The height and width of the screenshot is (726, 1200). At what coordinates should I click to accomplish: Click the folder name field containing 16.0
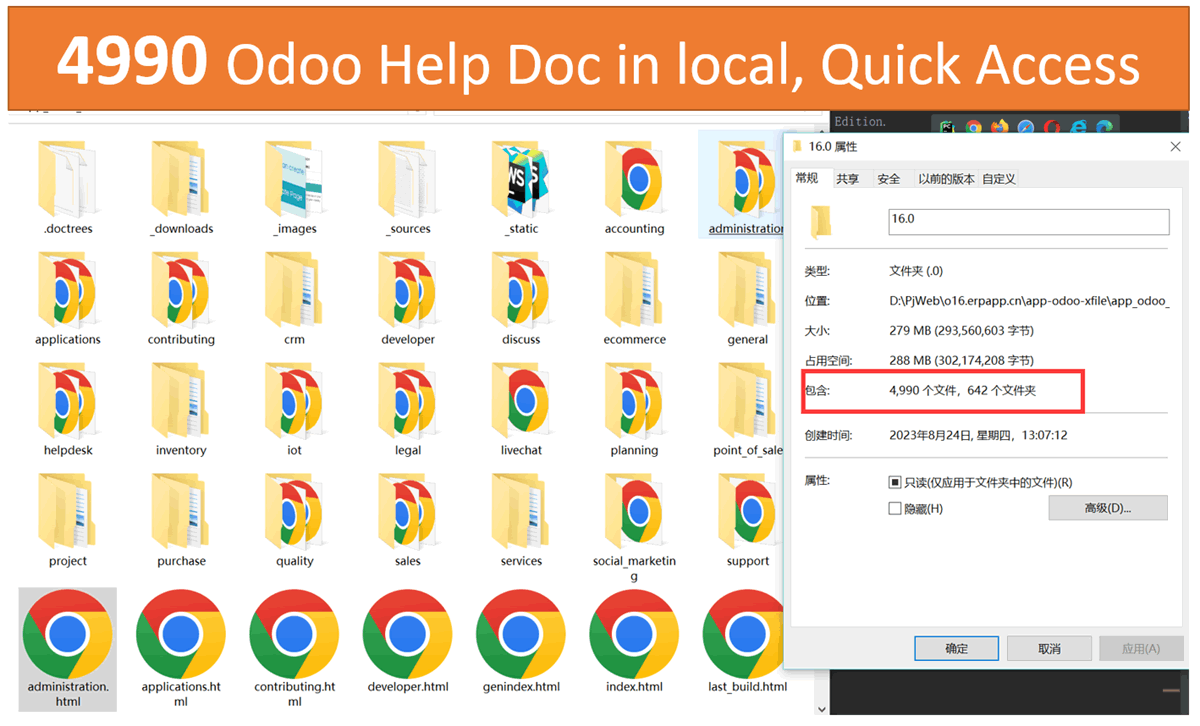point(1028,220)
